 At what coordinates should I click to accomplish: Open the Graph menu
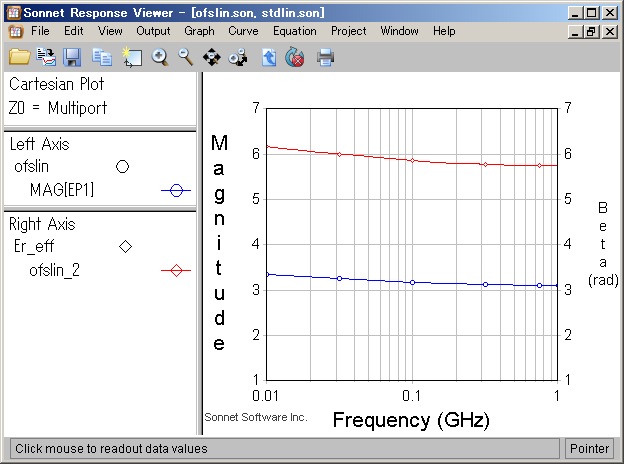199,31
